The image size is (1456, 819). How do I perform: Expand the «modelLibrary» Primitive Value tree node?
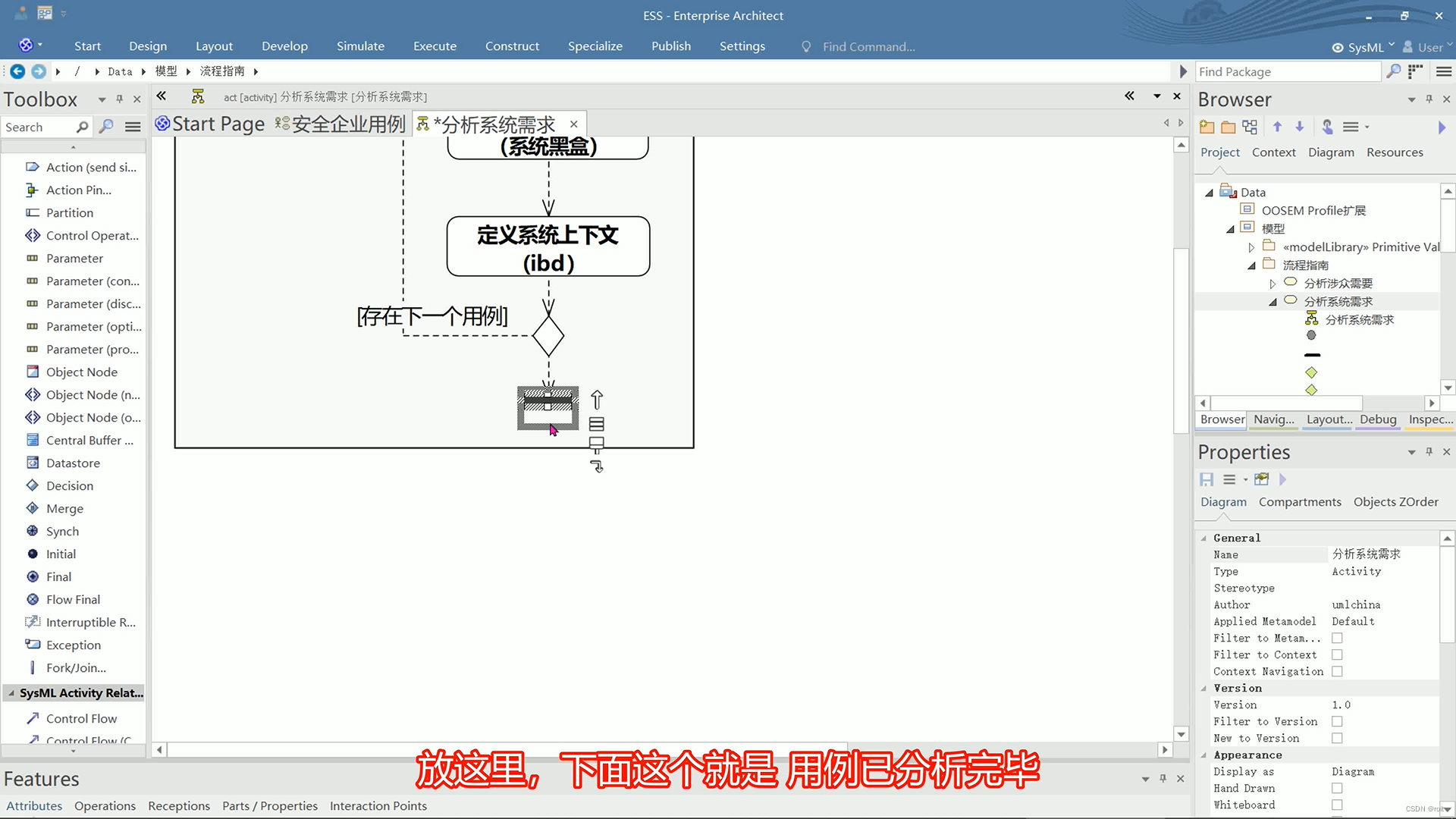(x=1251, y=246)
